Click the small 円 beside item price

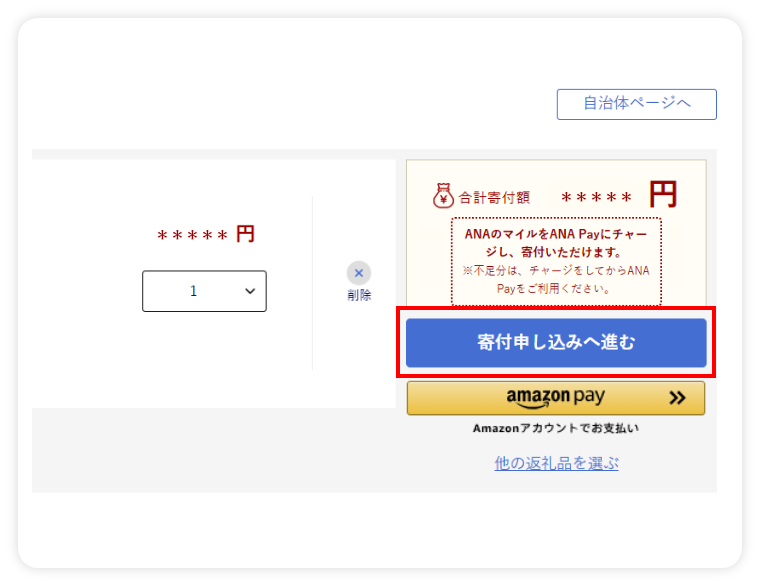point(245,234)
